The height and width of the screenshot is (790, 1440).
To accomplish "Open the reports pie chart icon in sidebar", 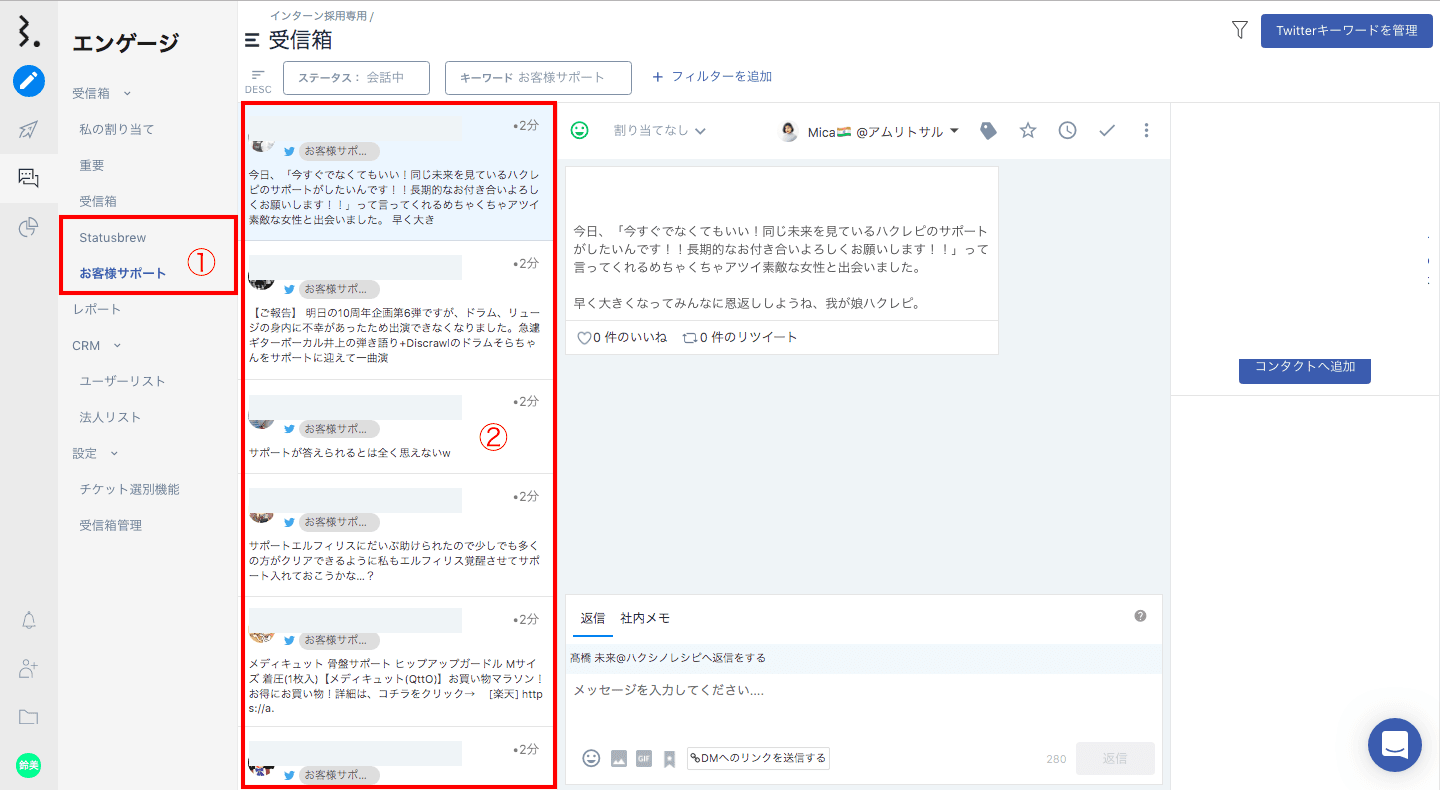I will (29, 229).
